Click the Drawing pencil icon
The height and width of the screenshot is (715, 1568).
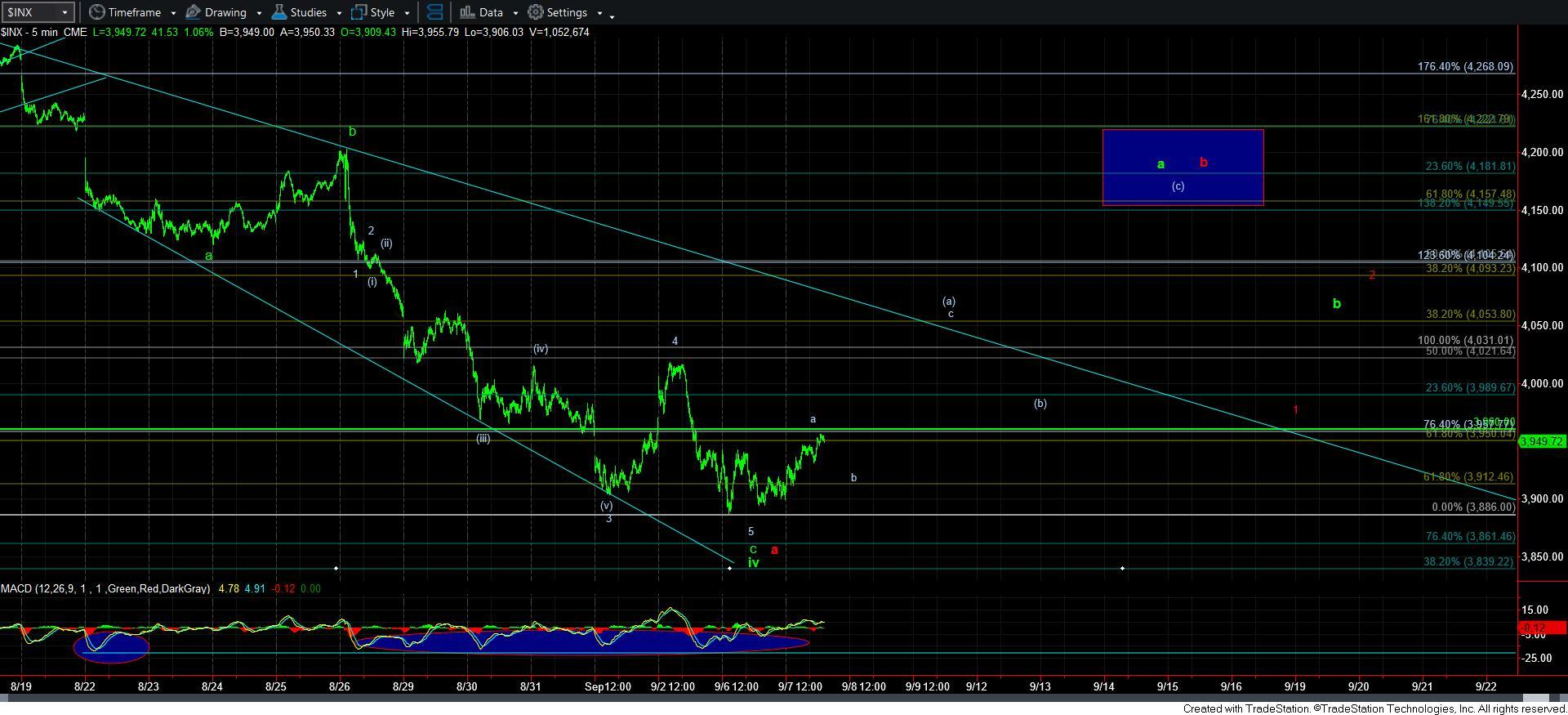pyautogui.click(x=194, y=12)
